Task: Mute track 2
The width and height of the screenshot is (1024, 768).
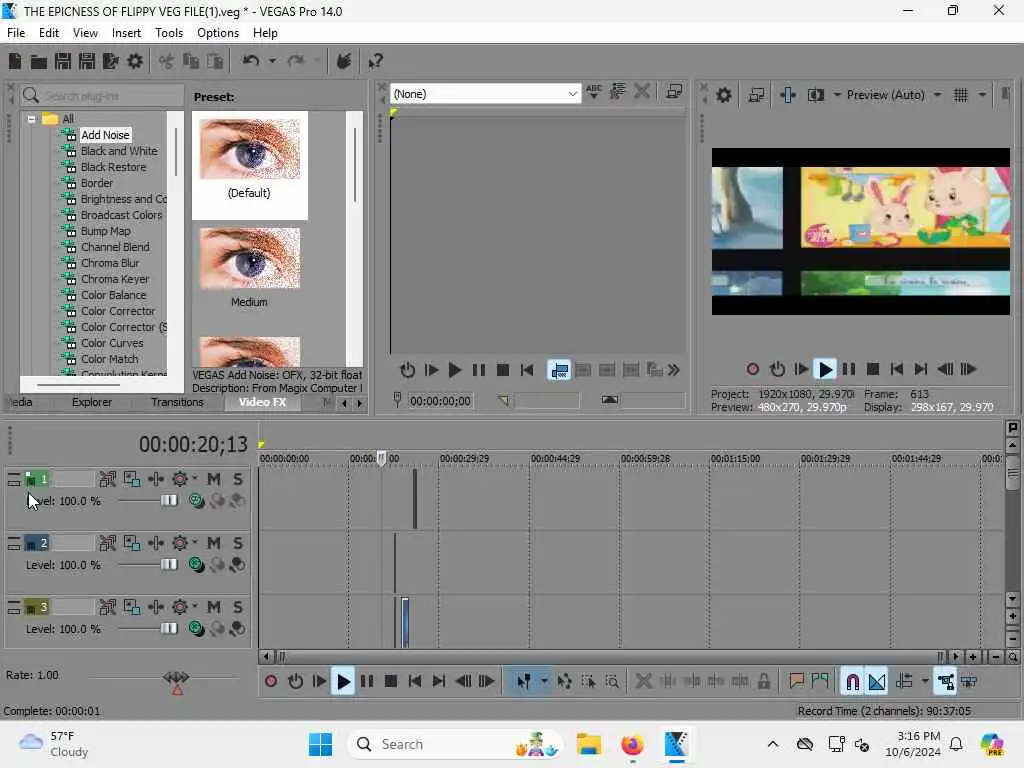Action: 214,543
